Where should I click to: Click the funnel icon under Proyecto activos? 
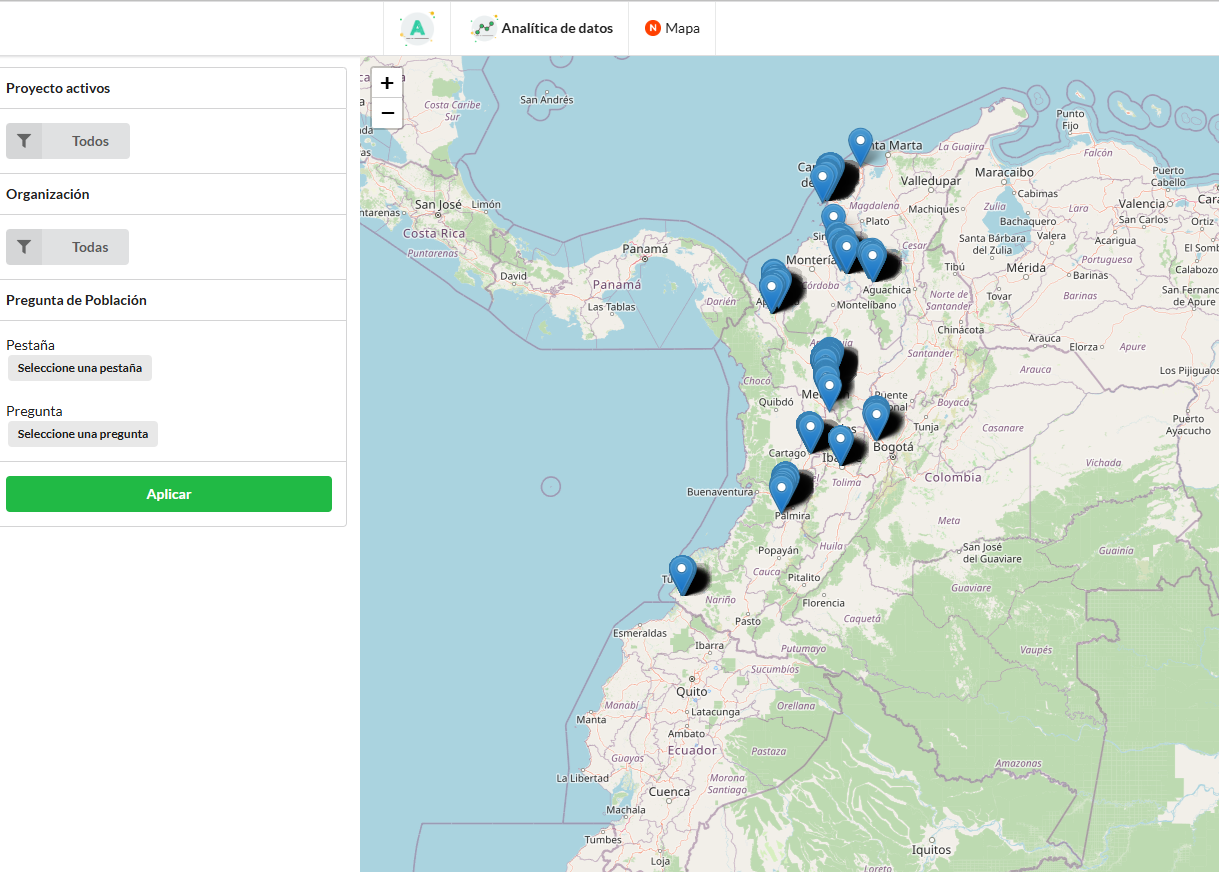coord(24,141)
